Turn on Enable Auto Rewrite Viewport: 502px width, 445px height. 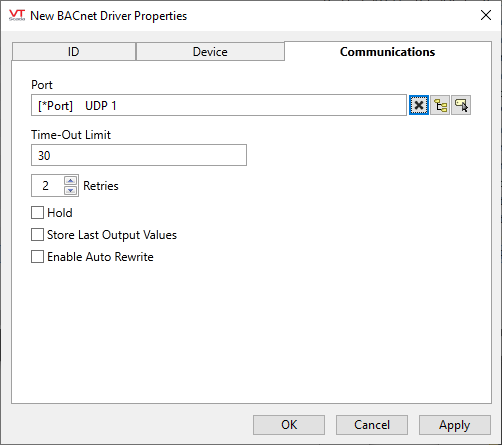click(x=37, y=257)
